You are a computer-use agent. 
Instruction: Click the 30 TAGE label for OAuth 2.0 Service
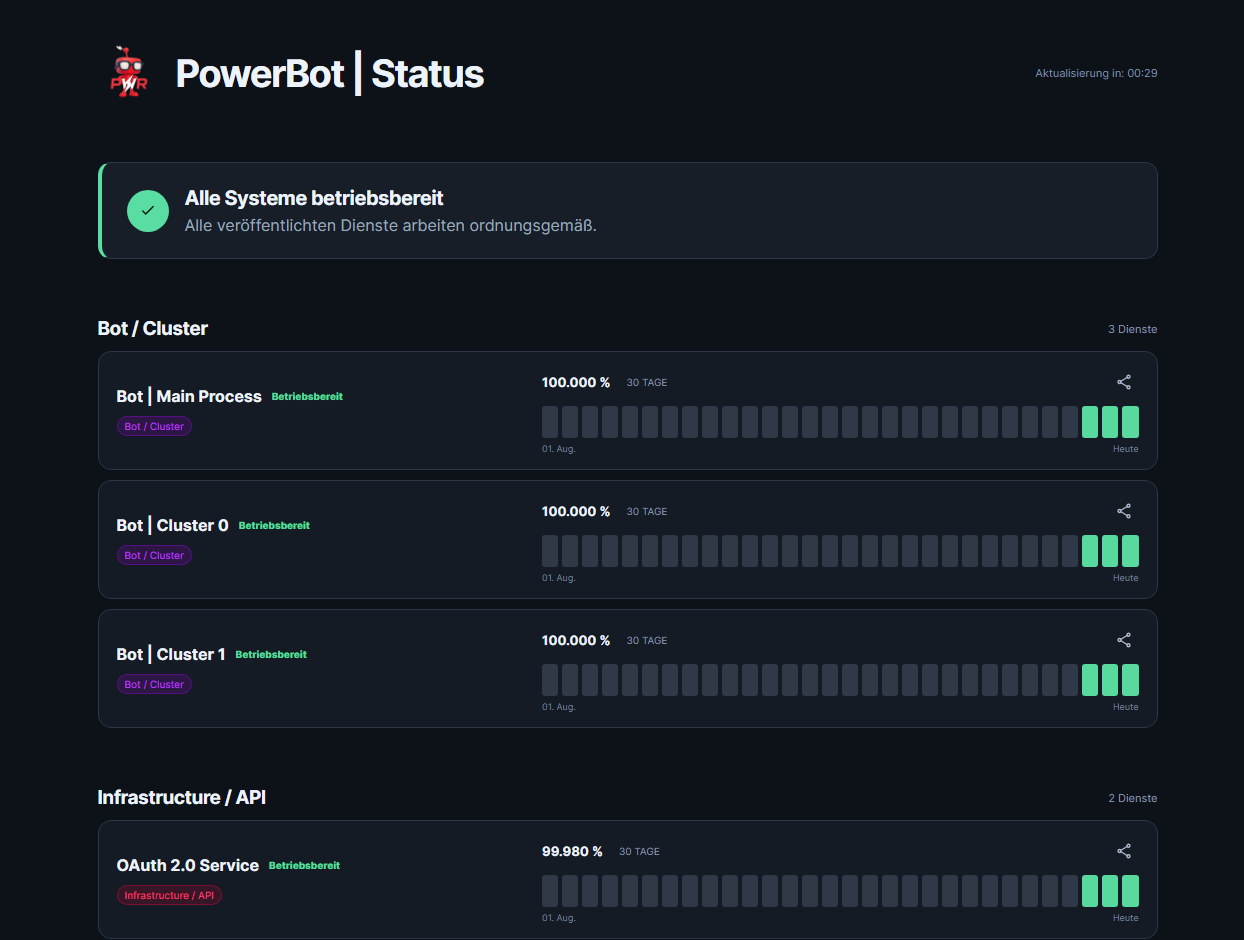click(x=639, y=852)
